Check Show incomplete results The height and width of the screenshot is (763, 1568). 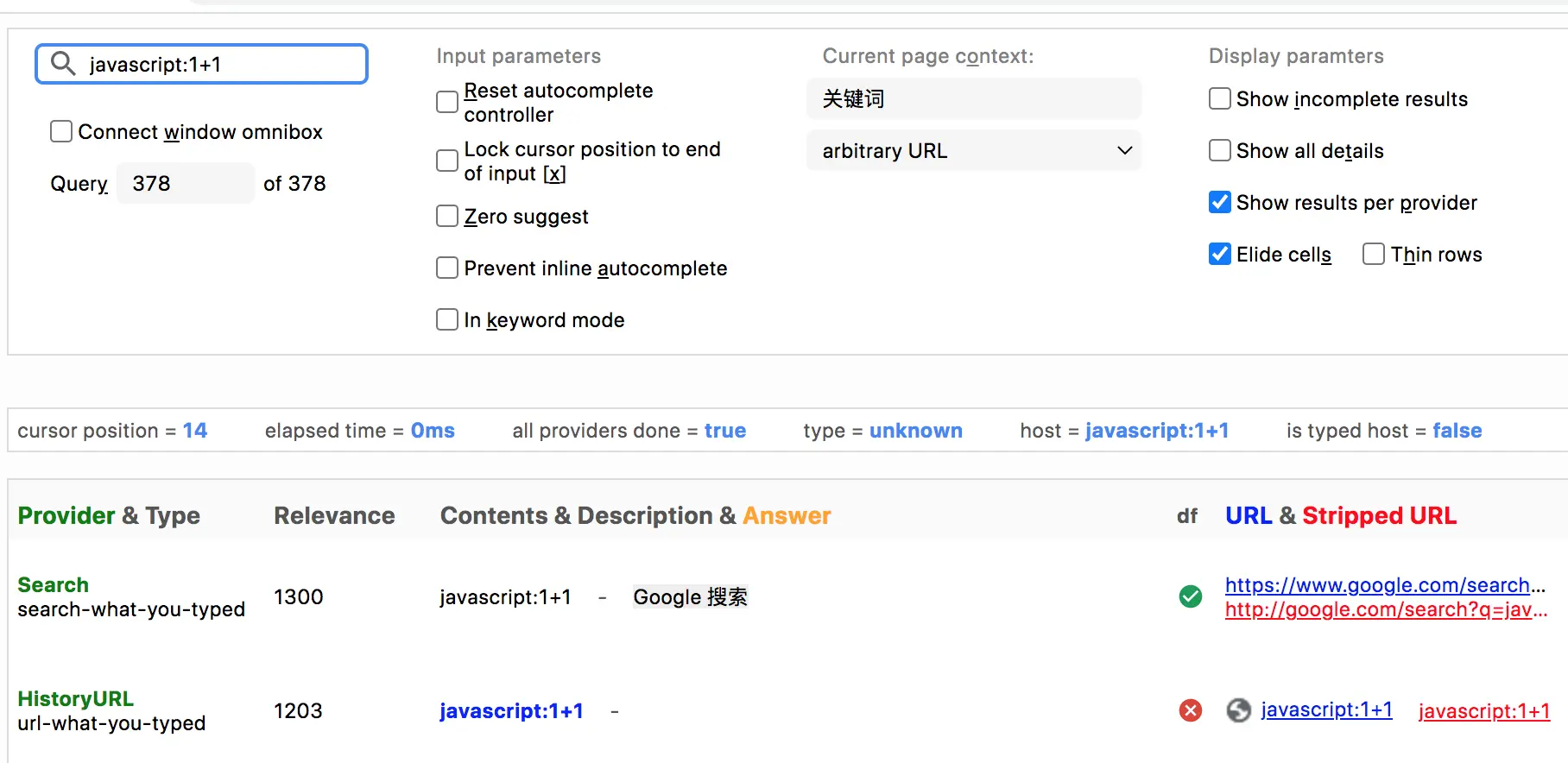pyautogui.click(x=1220, y=98)
